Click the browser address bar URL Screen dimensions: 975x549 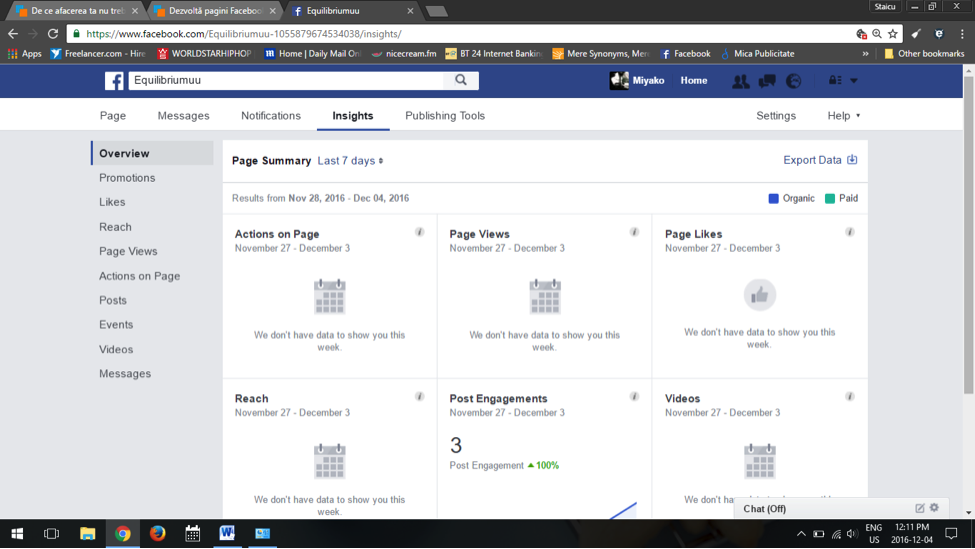(243, 34)
